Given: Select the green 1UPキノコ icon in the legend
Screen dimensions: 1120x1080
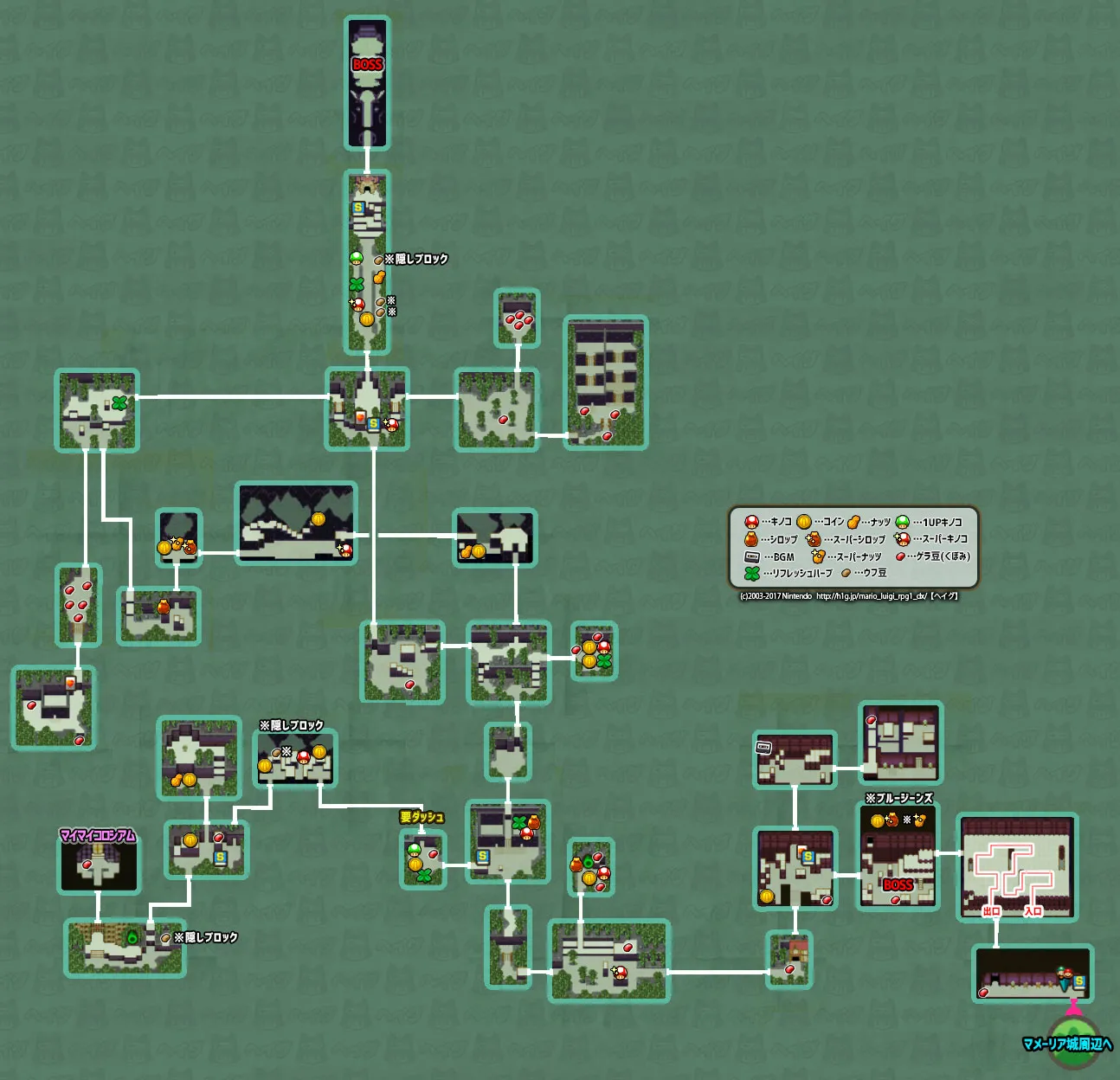Looking at the screenshot, I should coord(902,522).
